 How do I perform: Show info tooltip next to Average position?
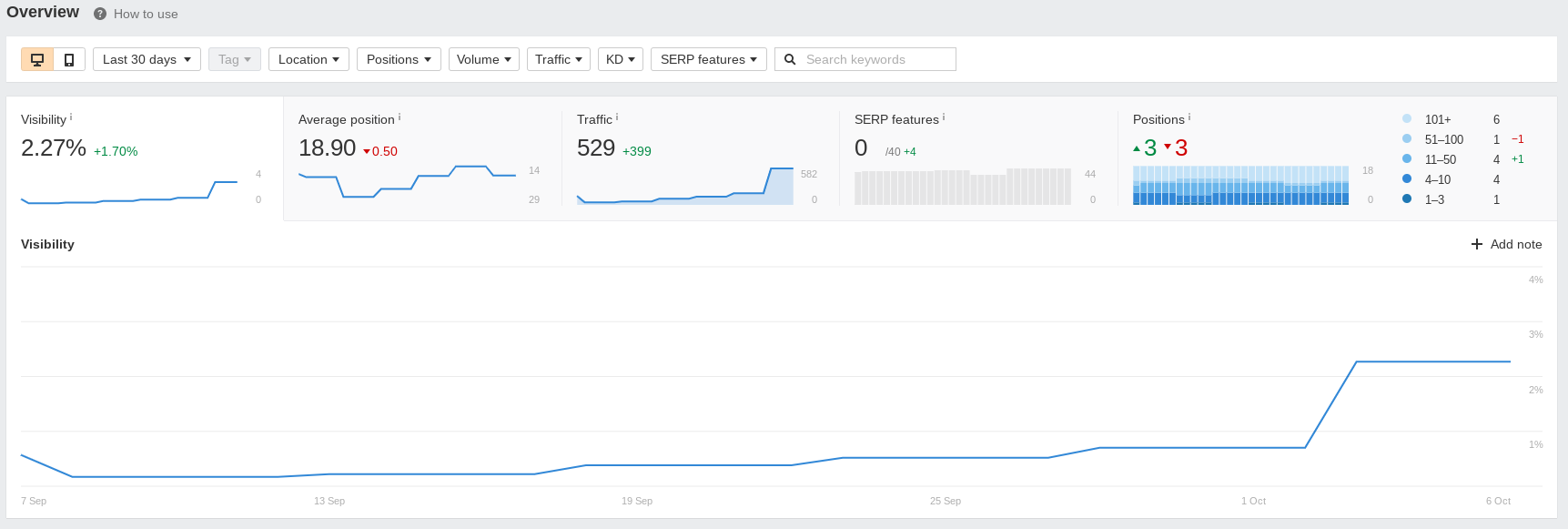400,117
